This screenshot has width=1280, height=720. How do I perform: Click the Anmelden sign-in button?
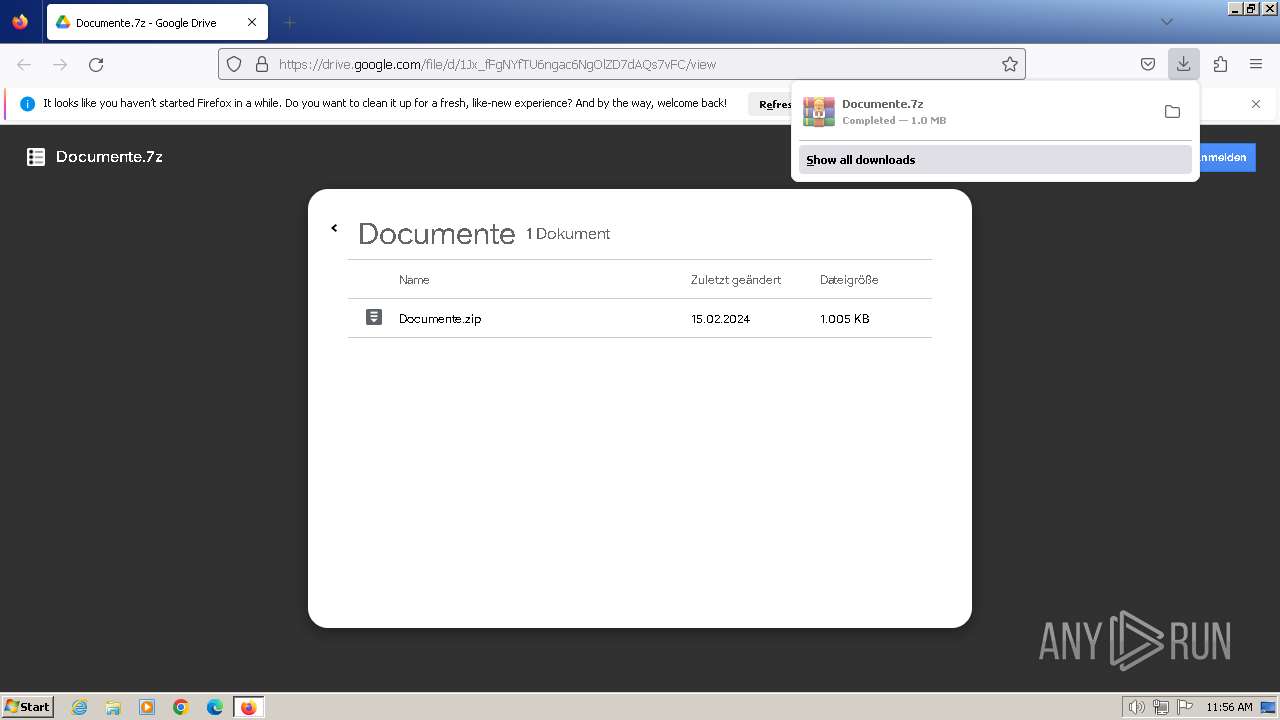tap(1227, 157)
